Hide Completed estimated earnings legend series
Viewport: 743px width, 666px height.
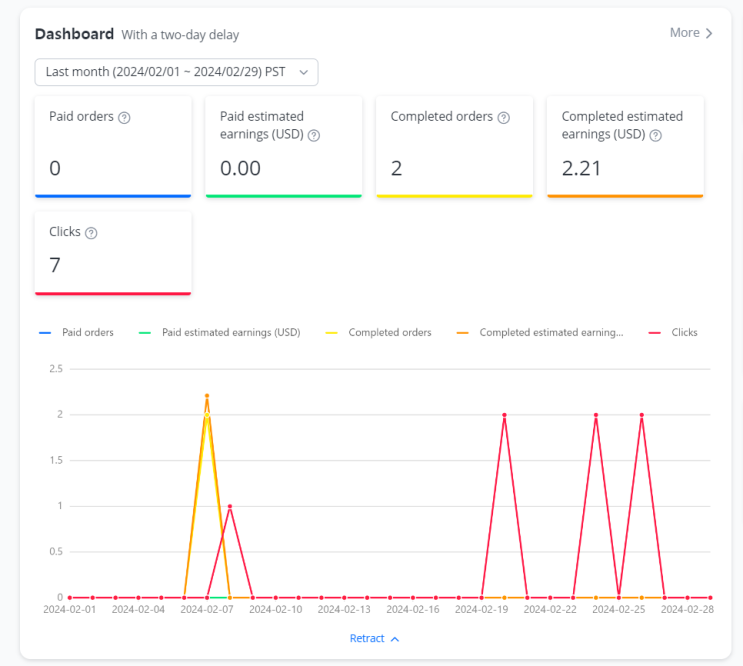click(540, 333)
